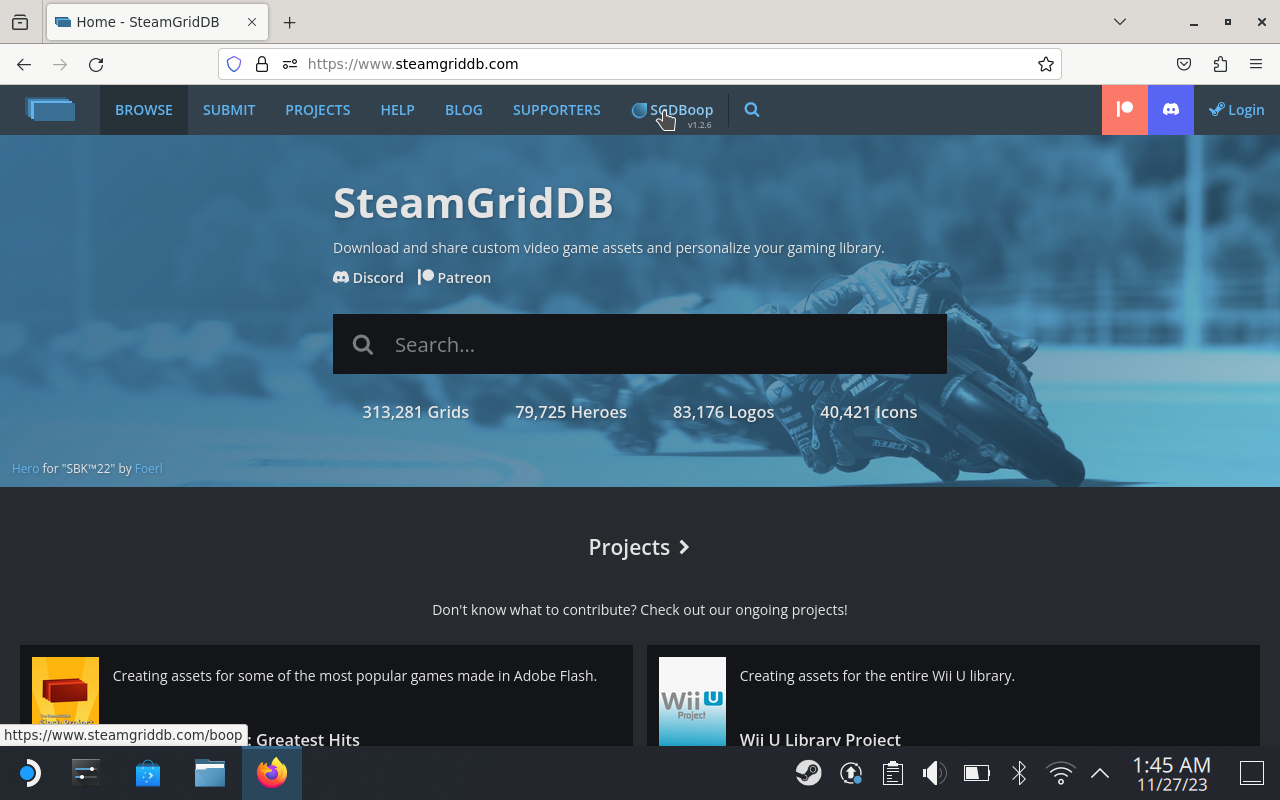Click the Search... input field
Image resolution: width=1280 pixels, height=800 pixels.
(x=640, y=344)
